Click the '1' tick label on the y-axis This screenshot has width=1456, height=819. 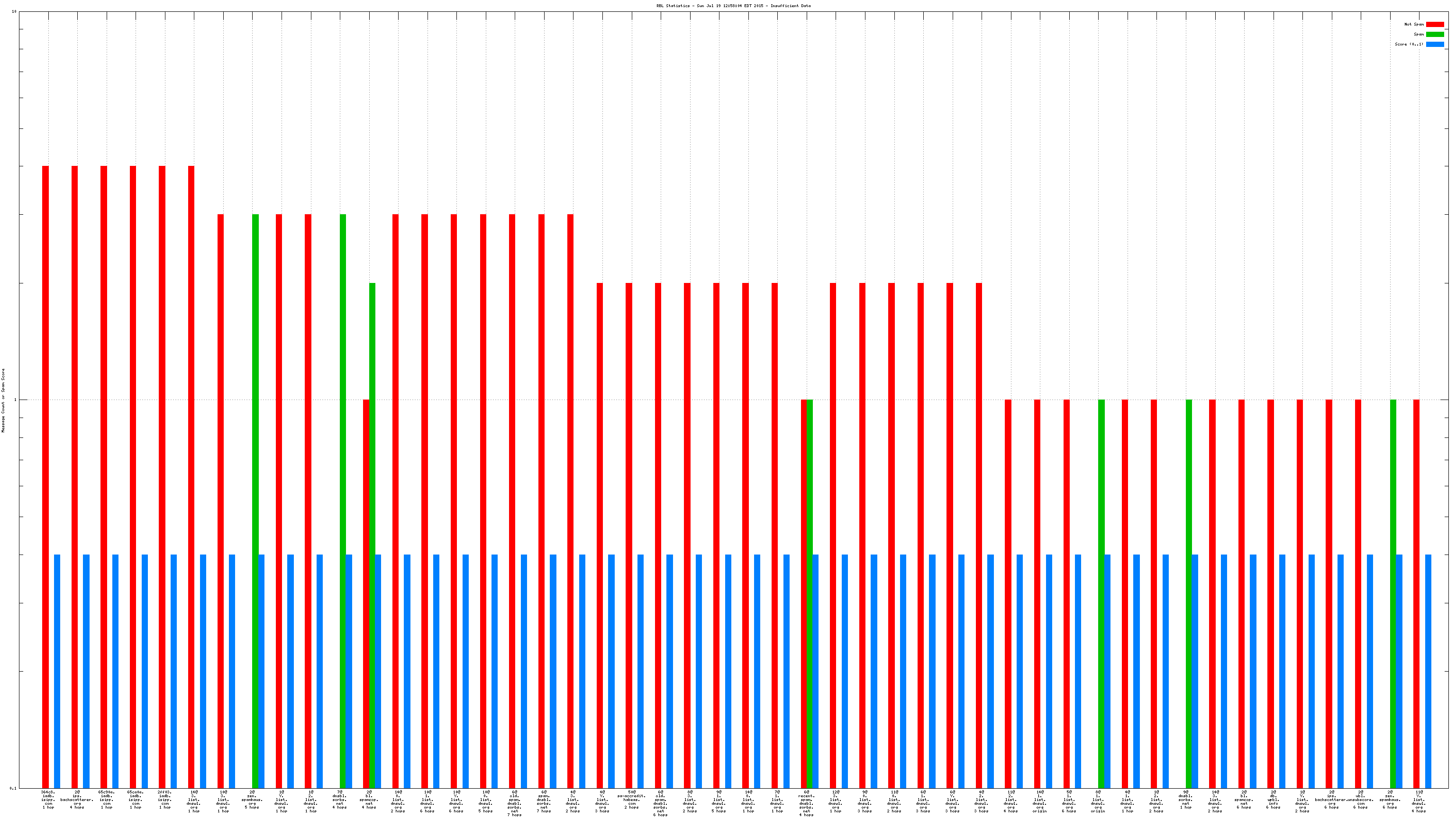(x=15, y=400)
